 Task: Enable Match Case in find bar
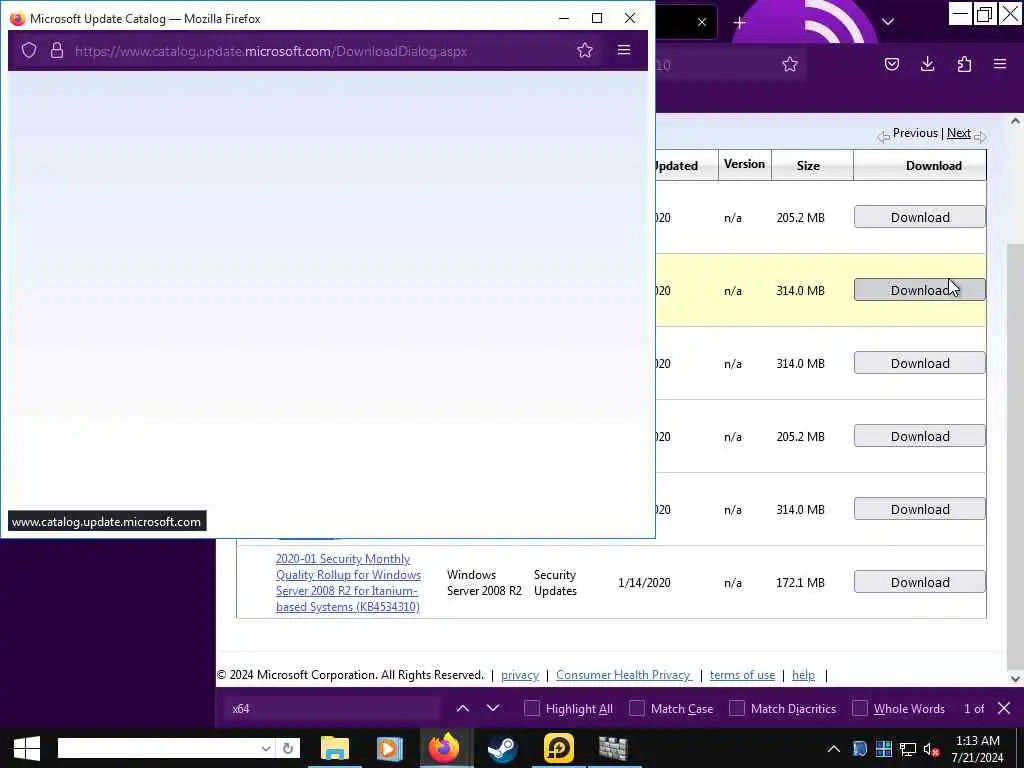point(637,709)
